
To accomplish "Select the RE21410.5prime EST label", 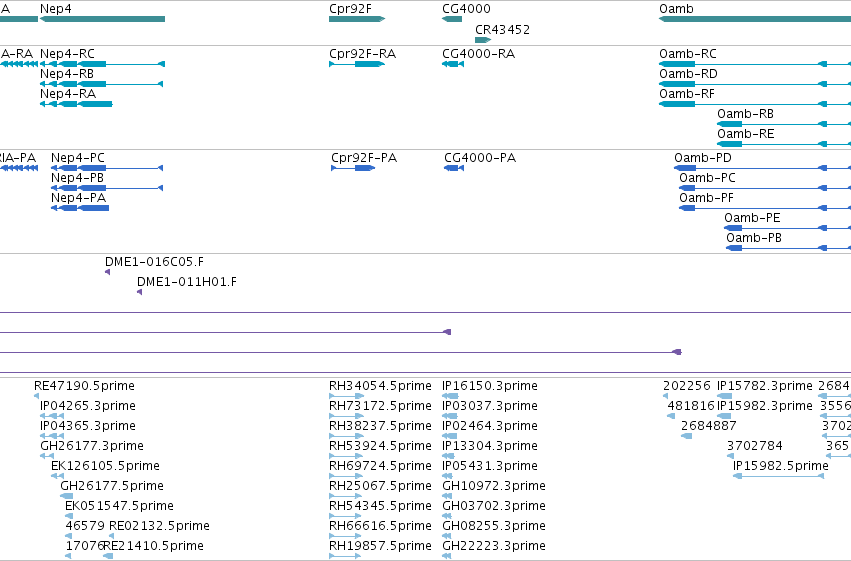I will tap(153, 546).
